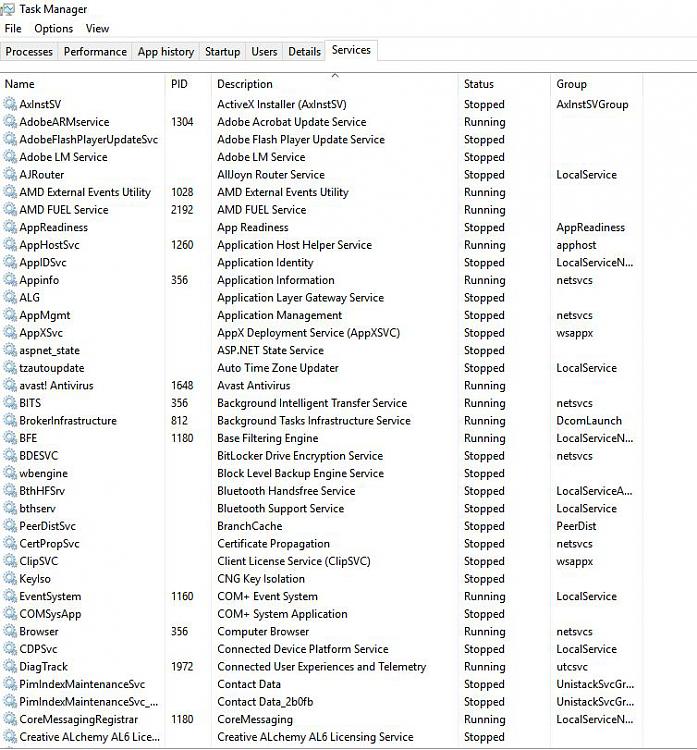Switch to the Users tab
The width and height of the screenshot is (697, 750).
(x=264, y=51)
